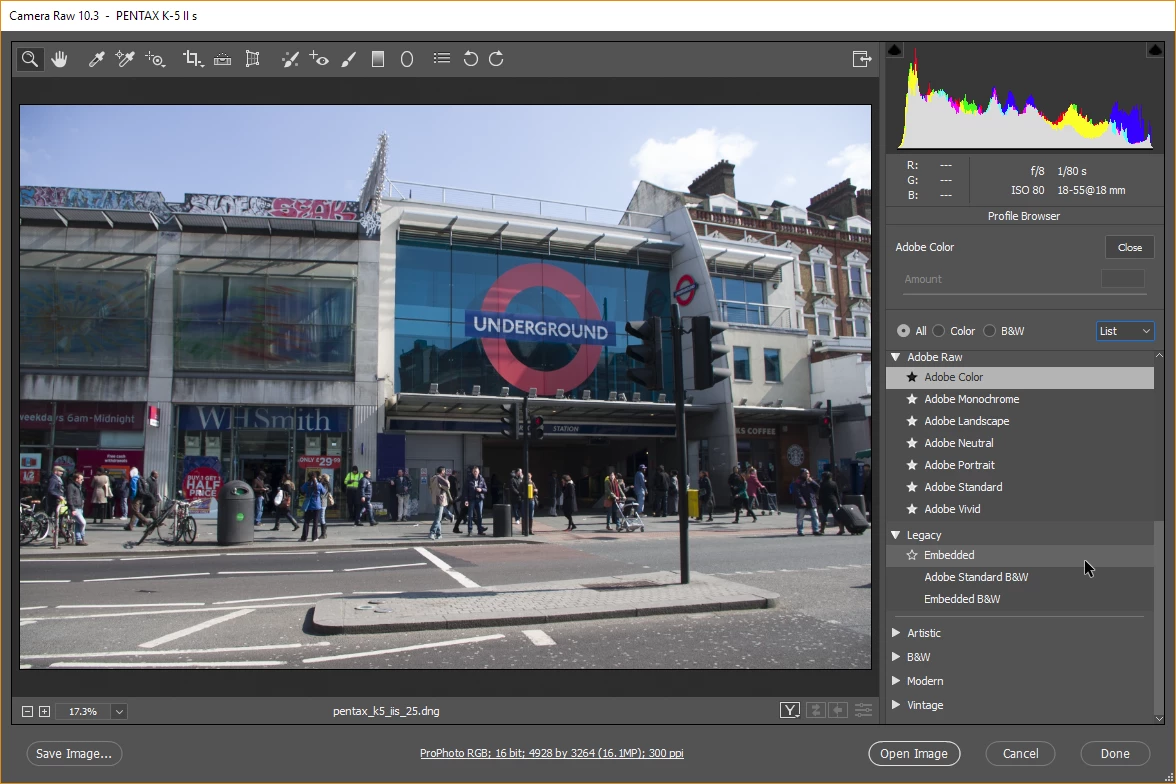Select the Color Sampler tool

124,59
